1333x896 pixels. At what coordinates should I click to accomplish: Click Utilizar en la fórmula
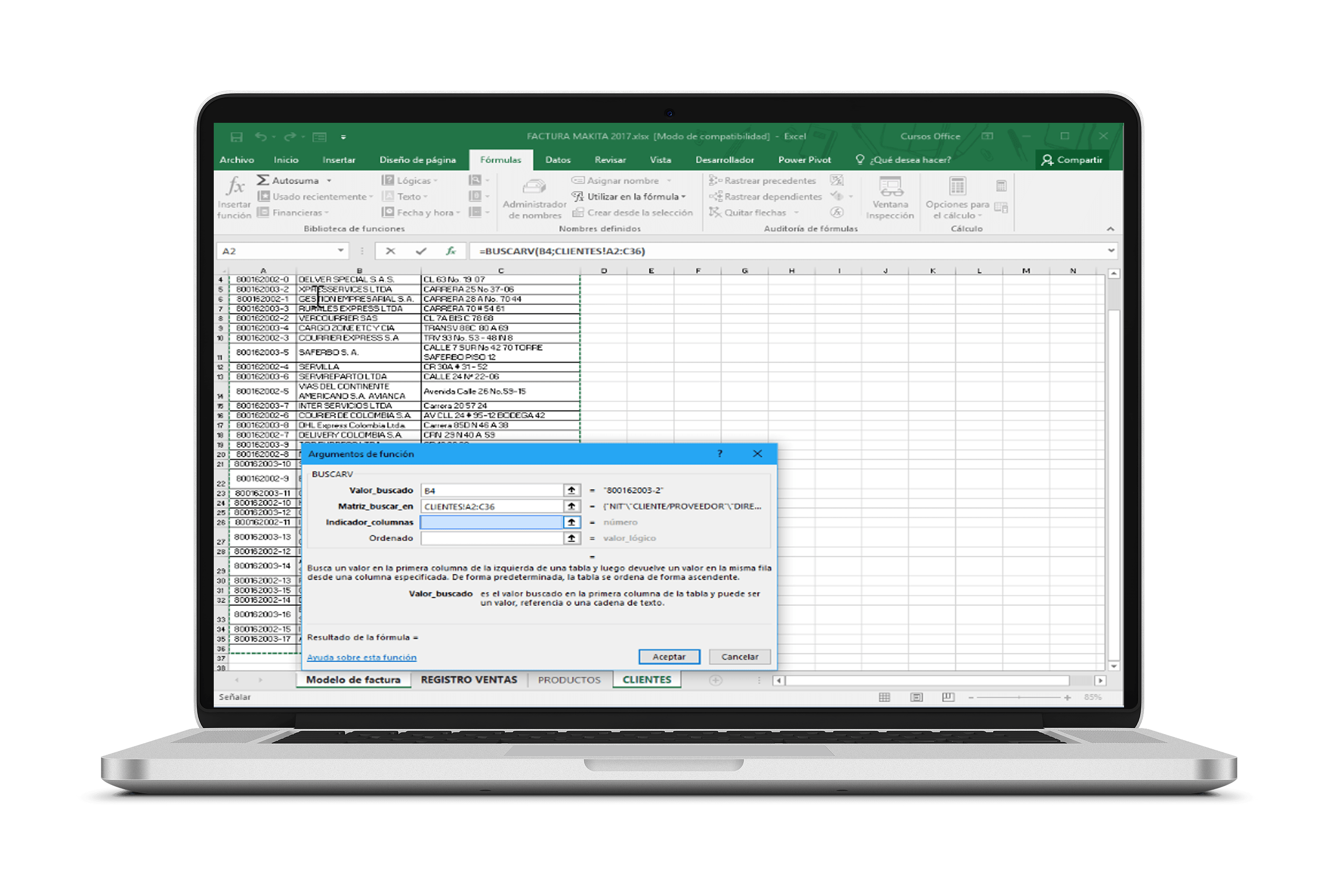pyautogui.click(x=628, y=197)
